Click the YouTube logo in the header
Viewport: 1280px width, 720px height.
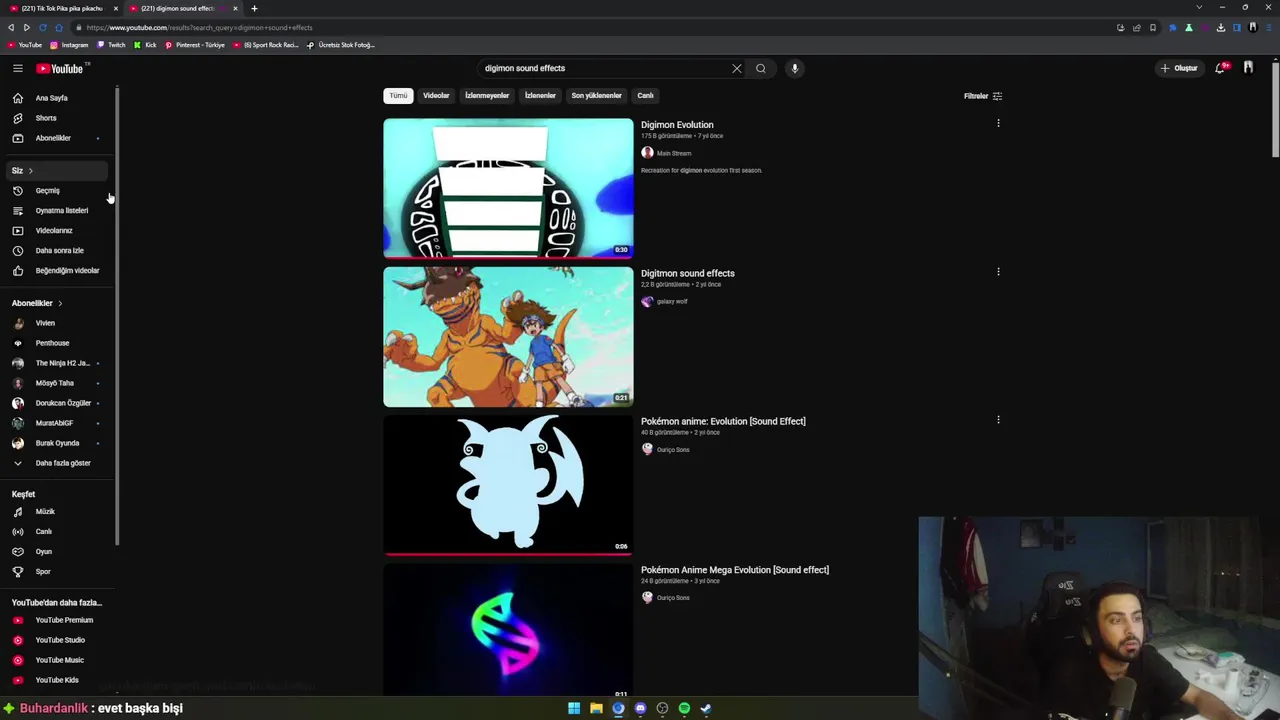60,68
